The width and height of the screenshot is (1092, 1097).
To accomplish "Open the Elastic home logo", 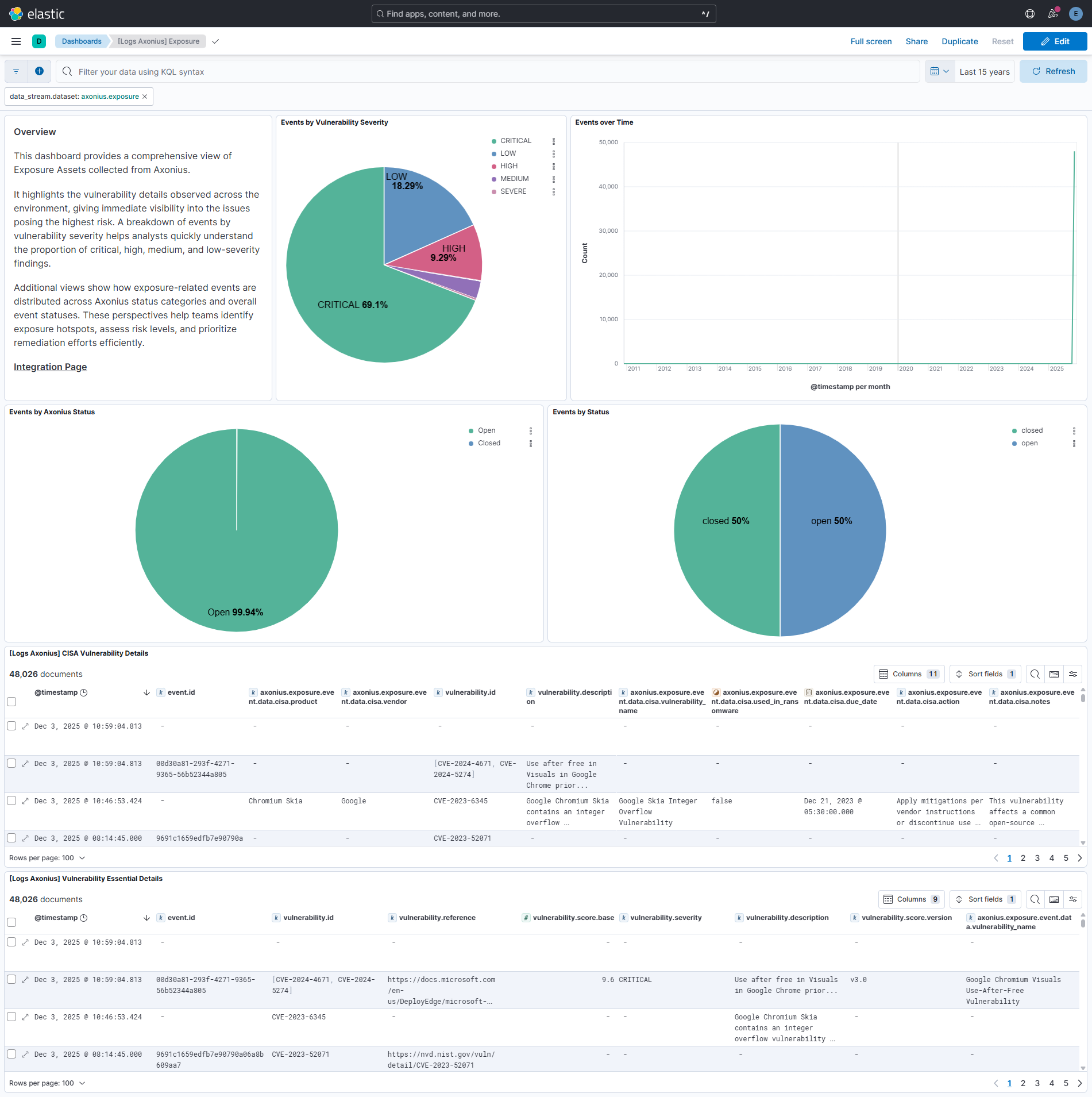I will [x=37, y=14].
